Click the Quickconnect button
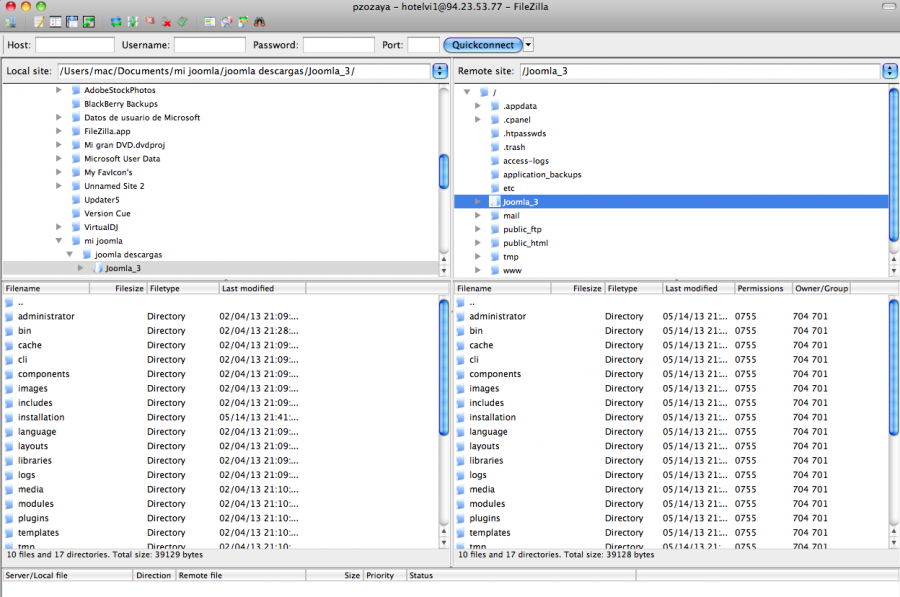This screenshot has height=597, width=900. pos(483,45)
